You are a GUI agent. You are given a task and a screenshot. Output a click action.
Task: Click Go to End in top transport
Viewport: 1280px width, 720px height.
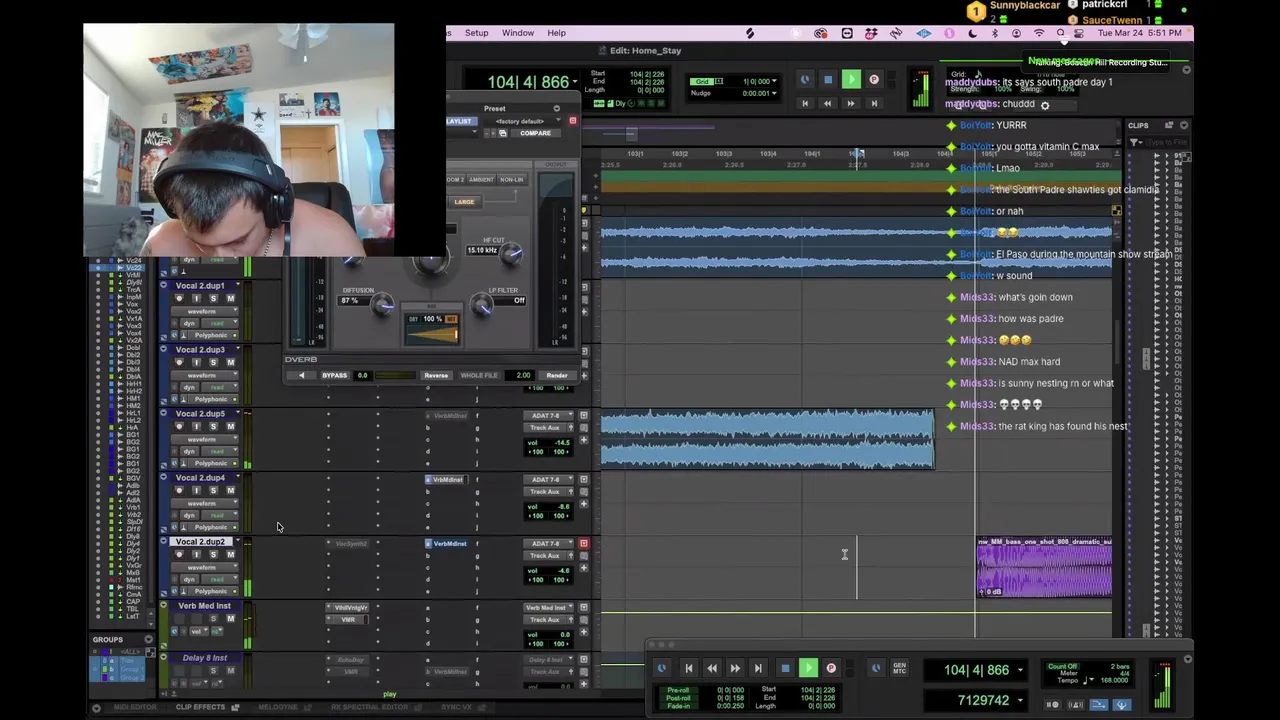[874, 103]
